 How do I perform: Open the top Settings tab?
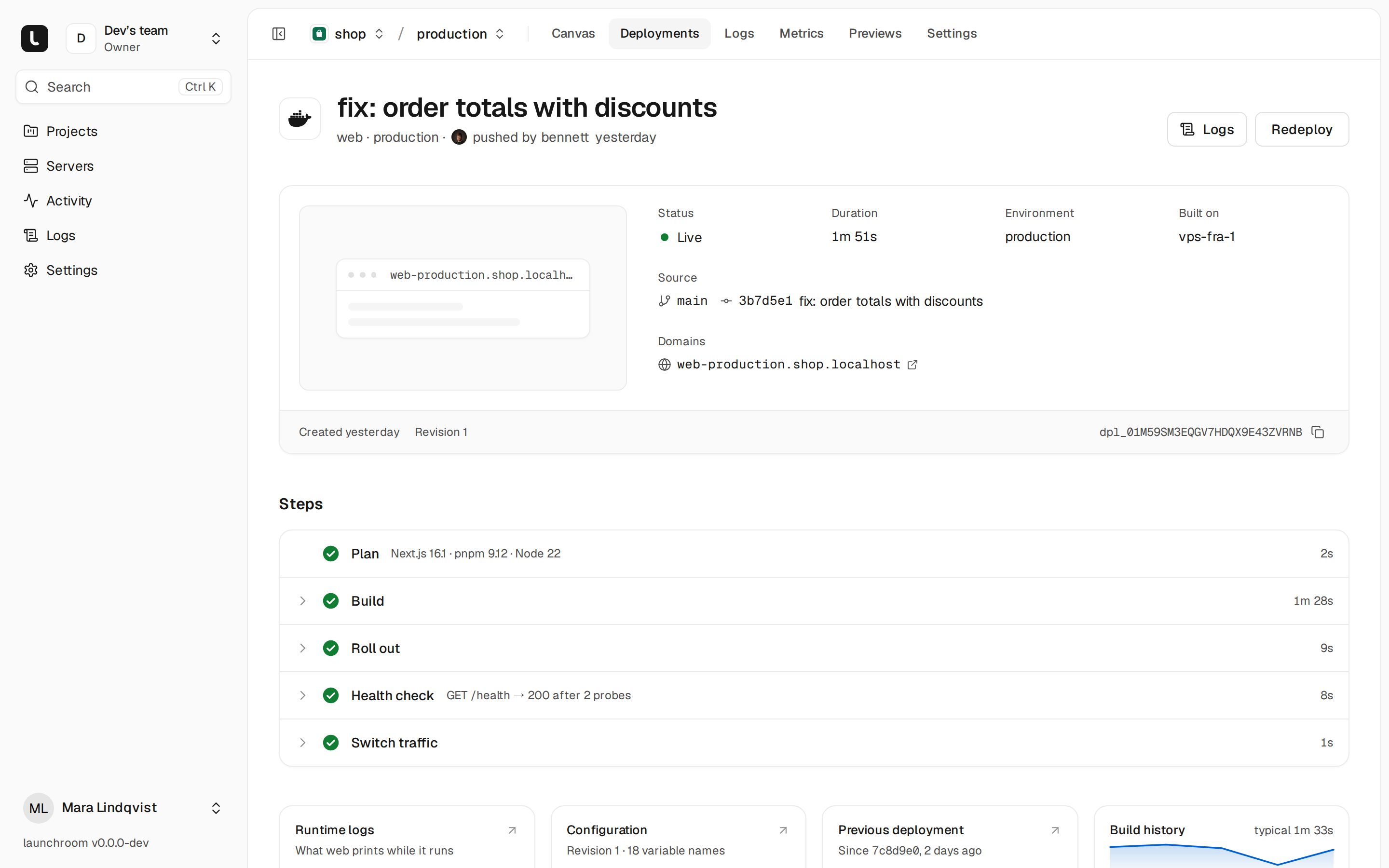click(x=952, y=34)
